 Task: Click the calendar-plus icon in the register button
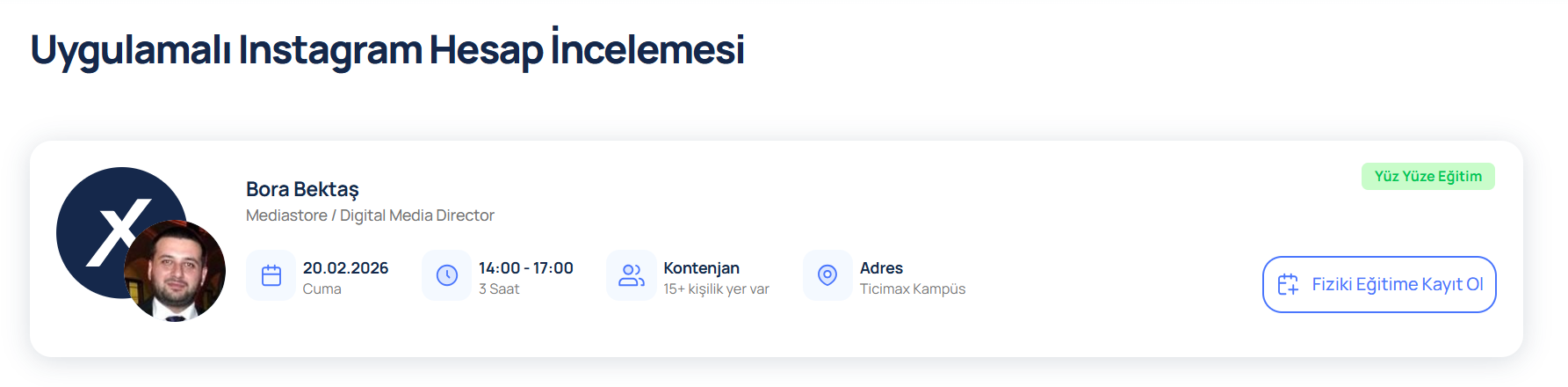tap(1288, 284)
